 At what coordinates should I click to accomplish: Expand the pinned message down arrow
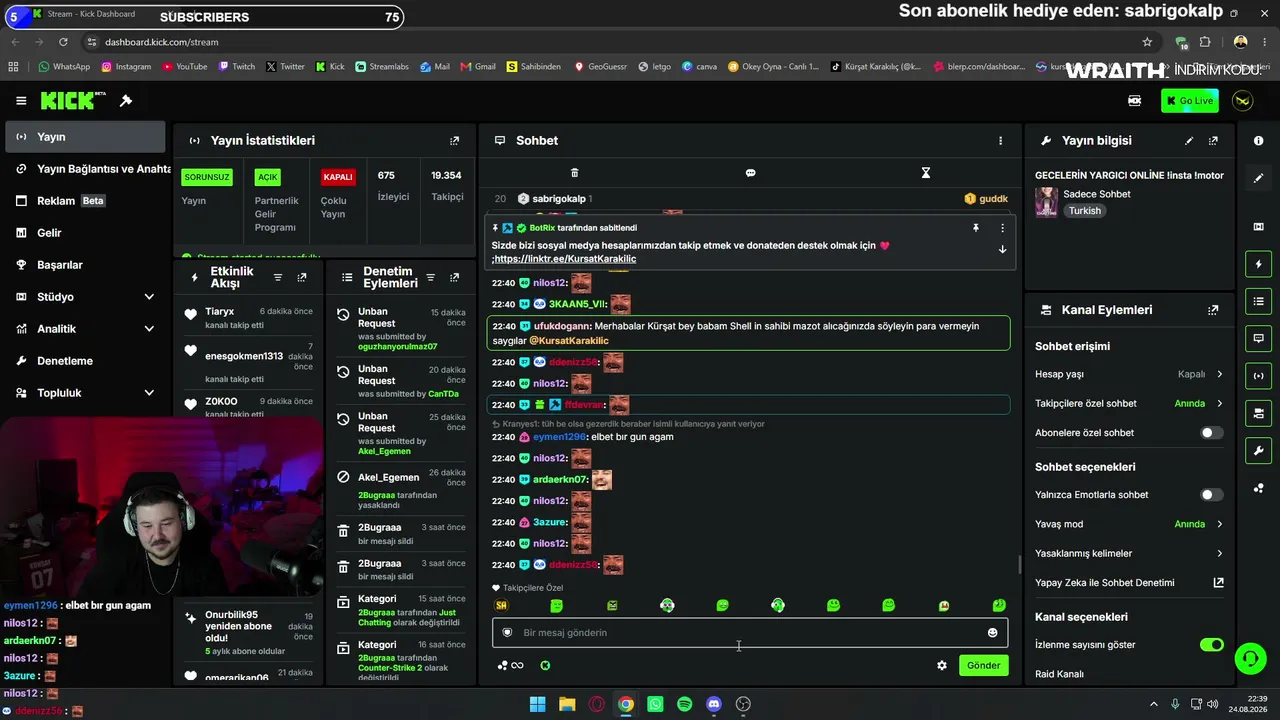click(x=1002, y=250)
